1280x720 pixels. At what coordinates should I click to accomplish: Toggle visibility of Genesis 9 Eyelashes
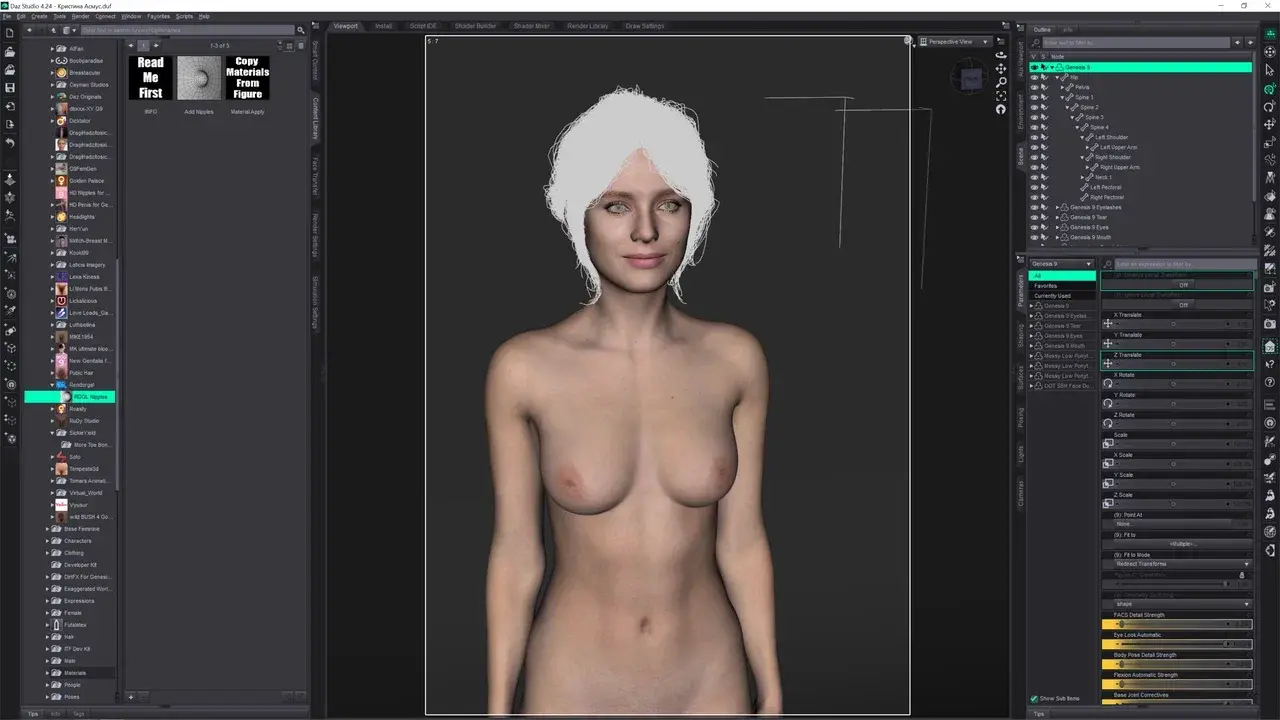1034,207
